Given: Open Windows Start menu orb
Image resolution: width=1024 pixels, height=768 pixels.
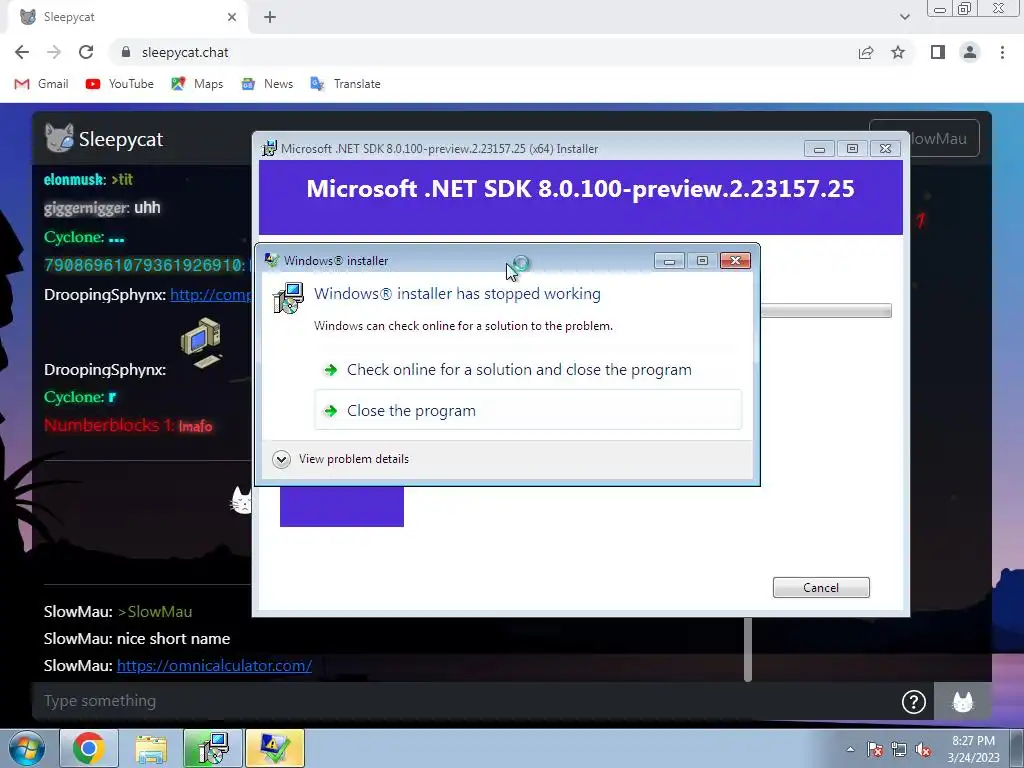Looking at the screenshot, I should [x=27, y=748].
